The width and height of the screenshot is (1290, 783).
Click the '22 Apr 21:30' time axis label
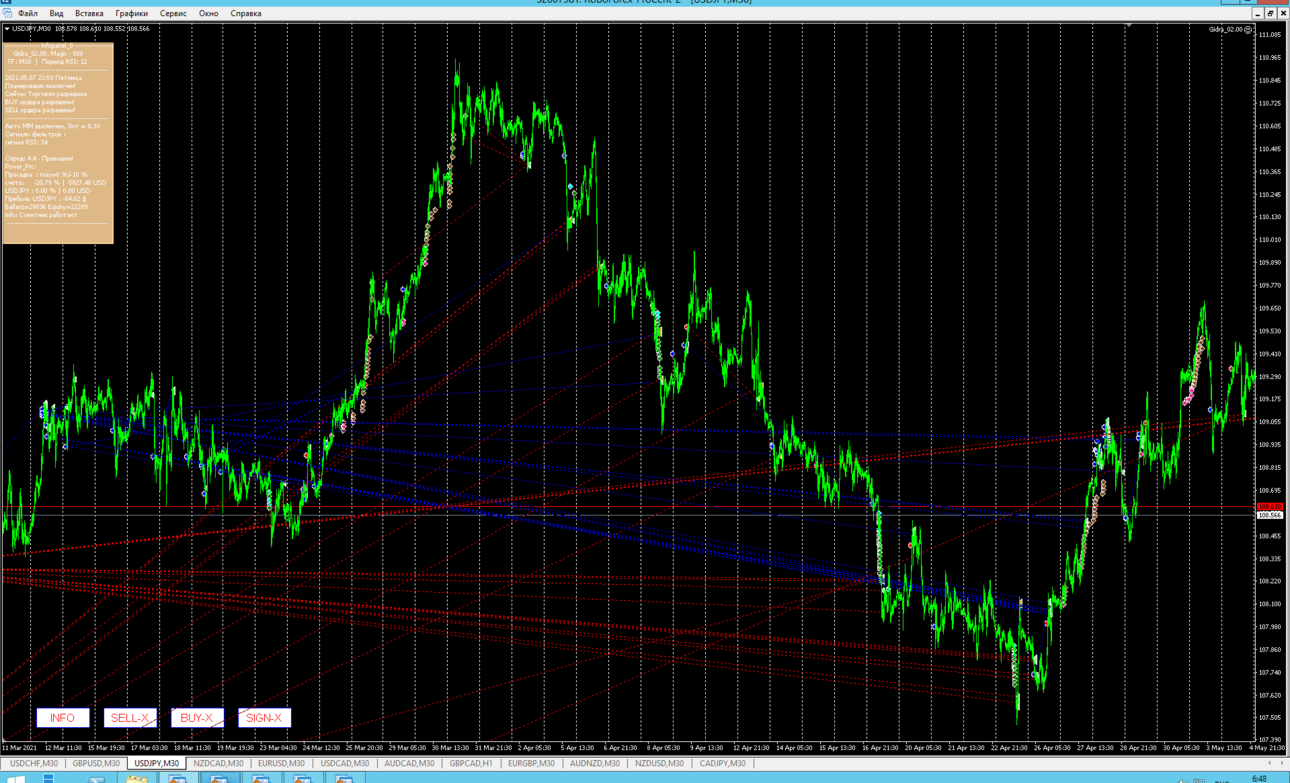point(1010,748)
